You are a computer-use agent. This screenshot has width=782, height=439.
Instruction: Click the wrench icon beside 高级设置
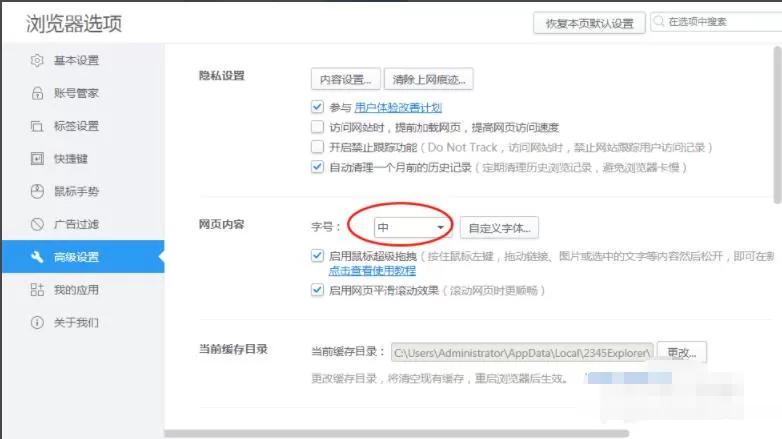coord(37,257)
